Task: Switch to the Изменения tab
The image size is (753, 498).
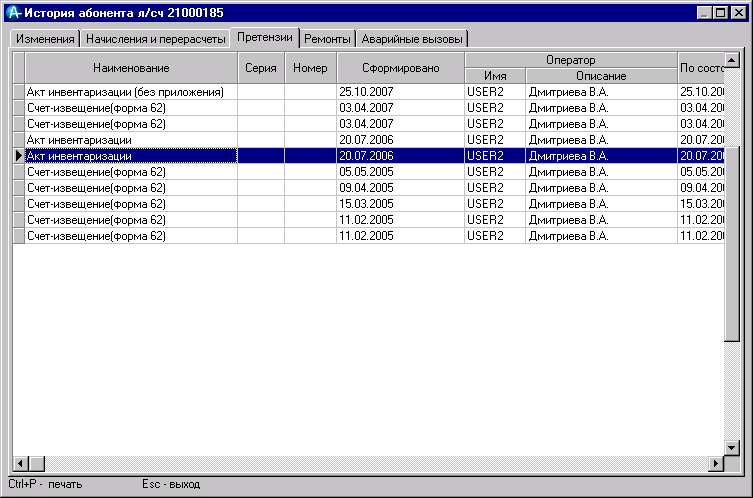Action: tap(45, 39)
